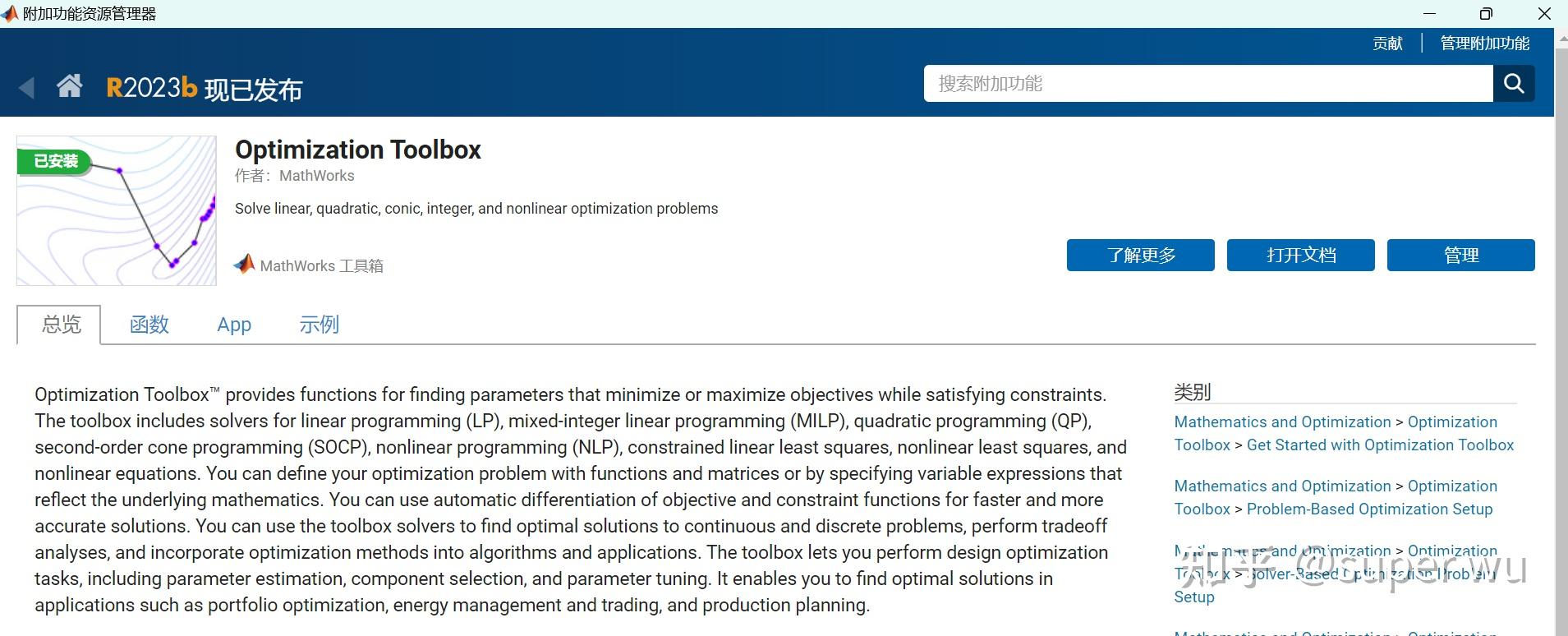
Task: Open the 函数 tab
Action: pyautogui.click(x=149, y=325)
